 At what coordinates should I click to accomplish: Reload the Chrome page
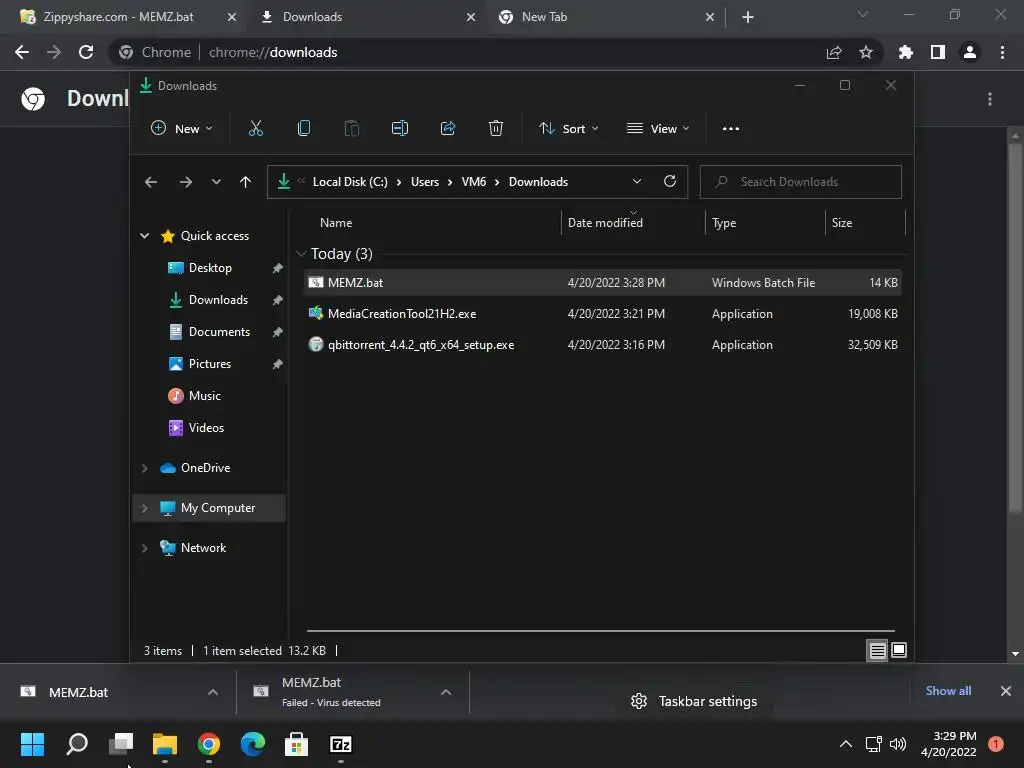tap(86, 52)
